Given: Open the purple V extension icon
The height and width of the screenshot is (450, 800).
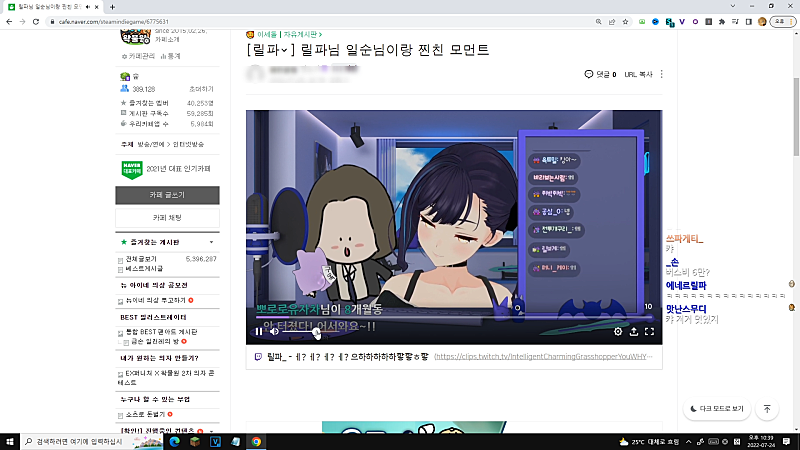Looking at the screenshot, I should [682, 21].
